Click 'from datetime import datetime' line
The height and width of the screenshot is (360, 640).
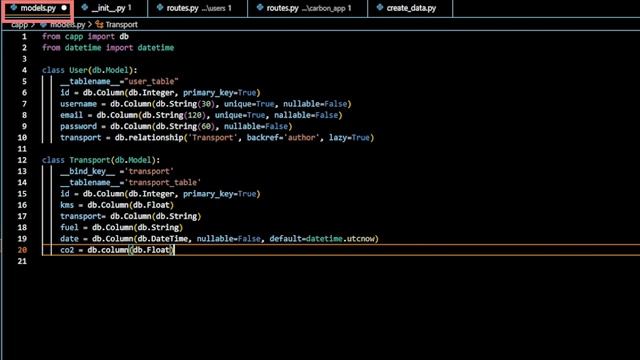[108, 48]
